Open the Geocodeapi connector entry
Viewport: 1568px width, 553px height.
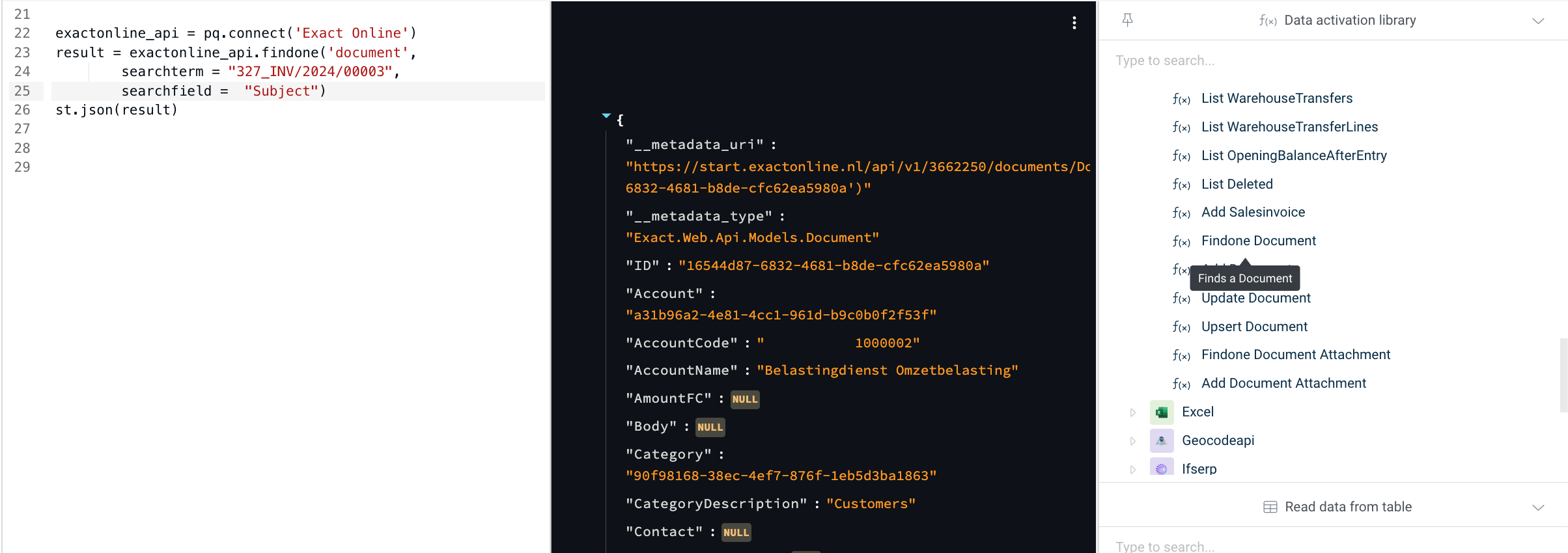tap(1218, 440)
